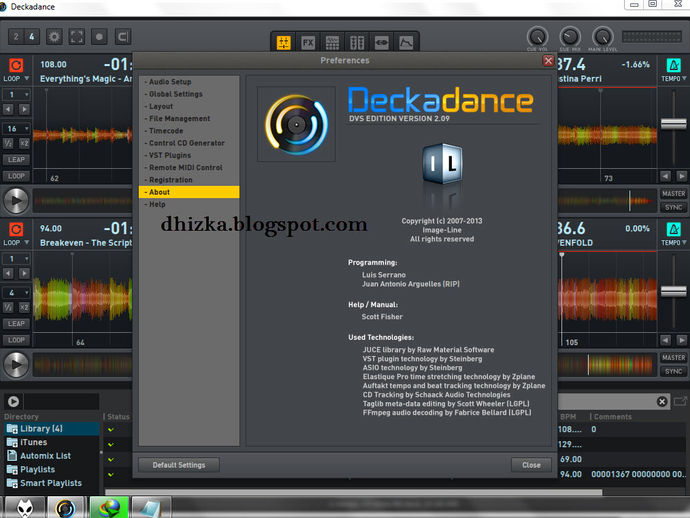
Task: Open settings with the gear icon
Action: (55, 37)
